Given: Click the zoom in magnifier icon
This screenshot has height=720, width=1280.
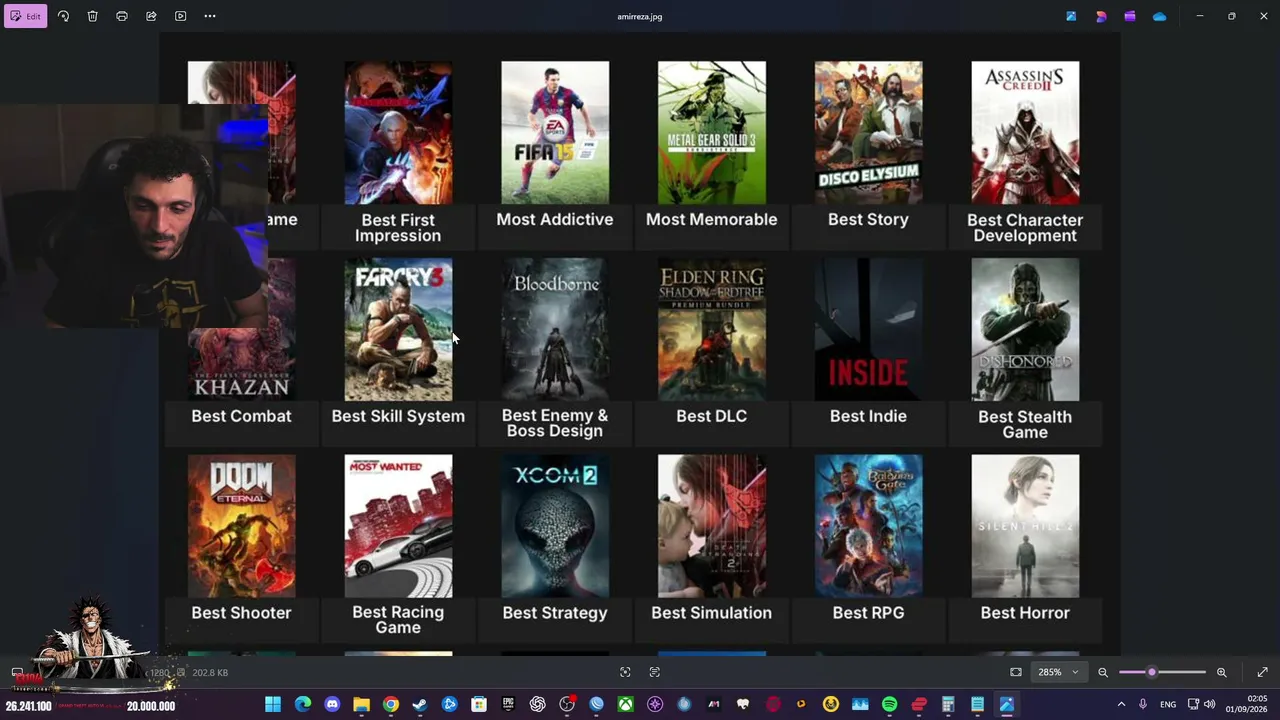Looking at the screenshot, I should point(1221,672).
